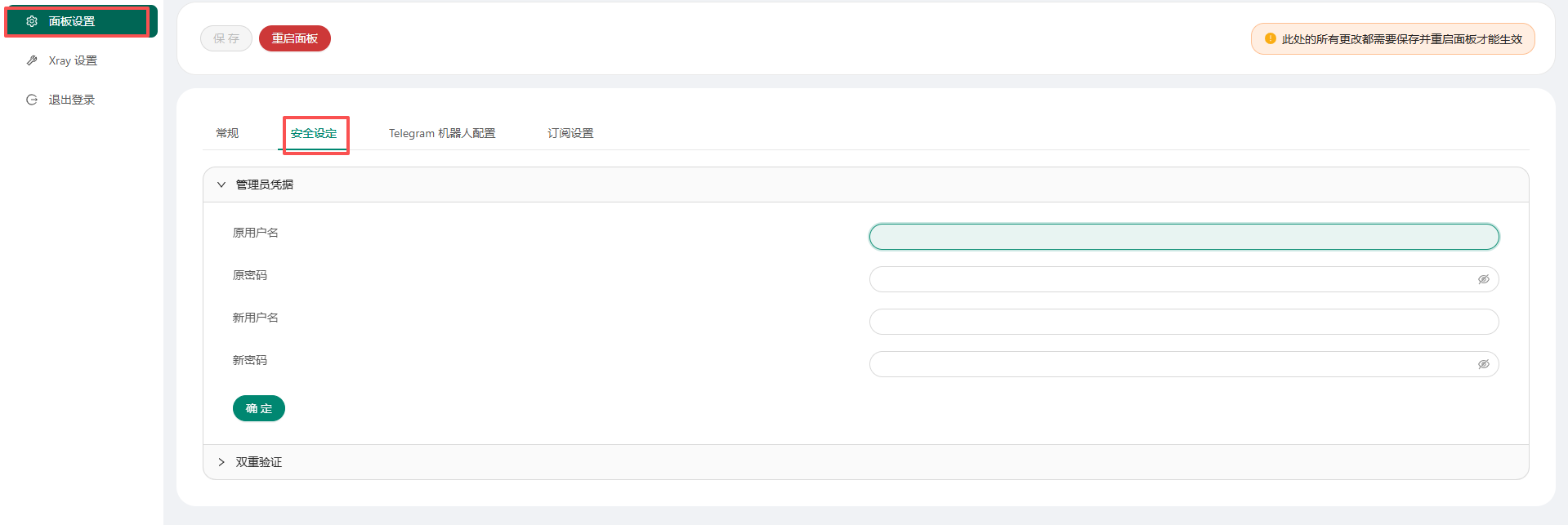Focus the 原用户名 input field

[1183, 237]
